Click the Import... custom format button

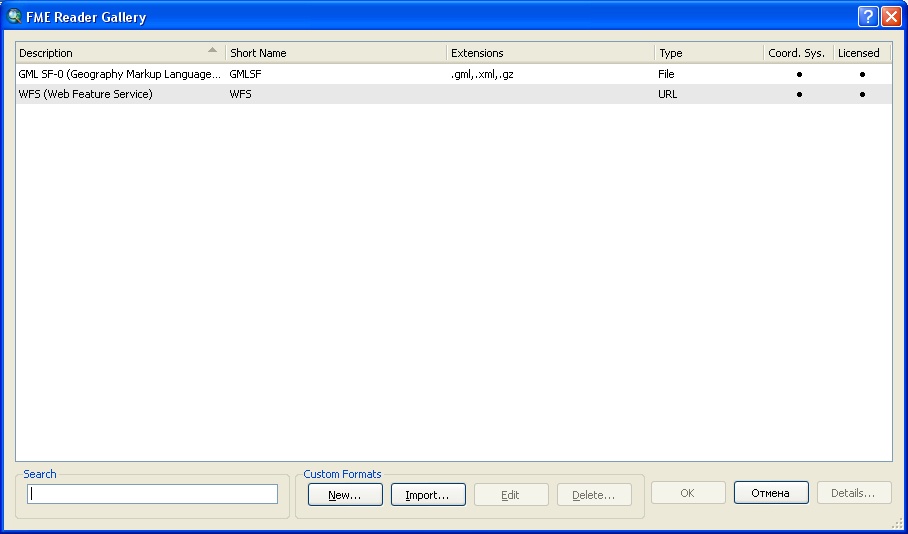[428, 495]
